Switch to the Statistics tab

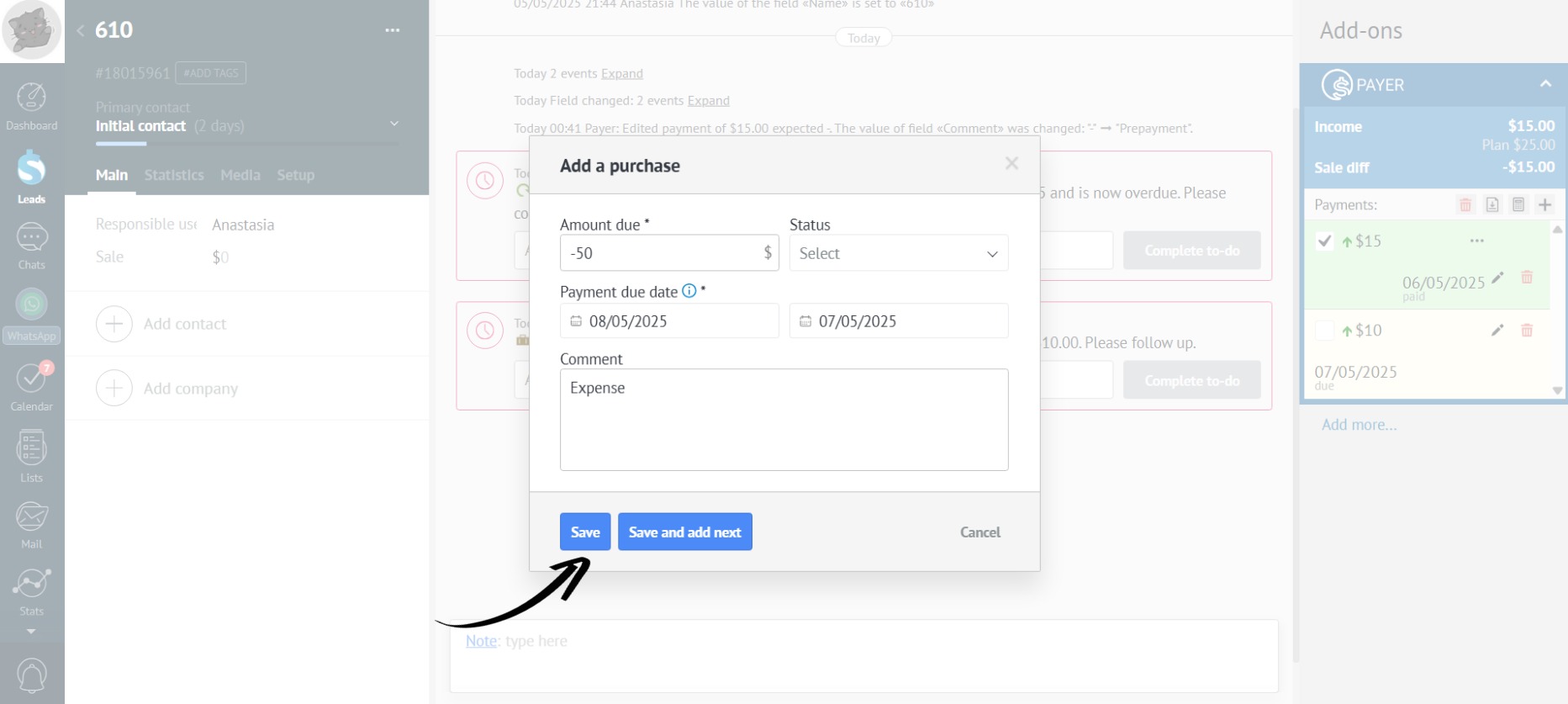tap(174, 175)
